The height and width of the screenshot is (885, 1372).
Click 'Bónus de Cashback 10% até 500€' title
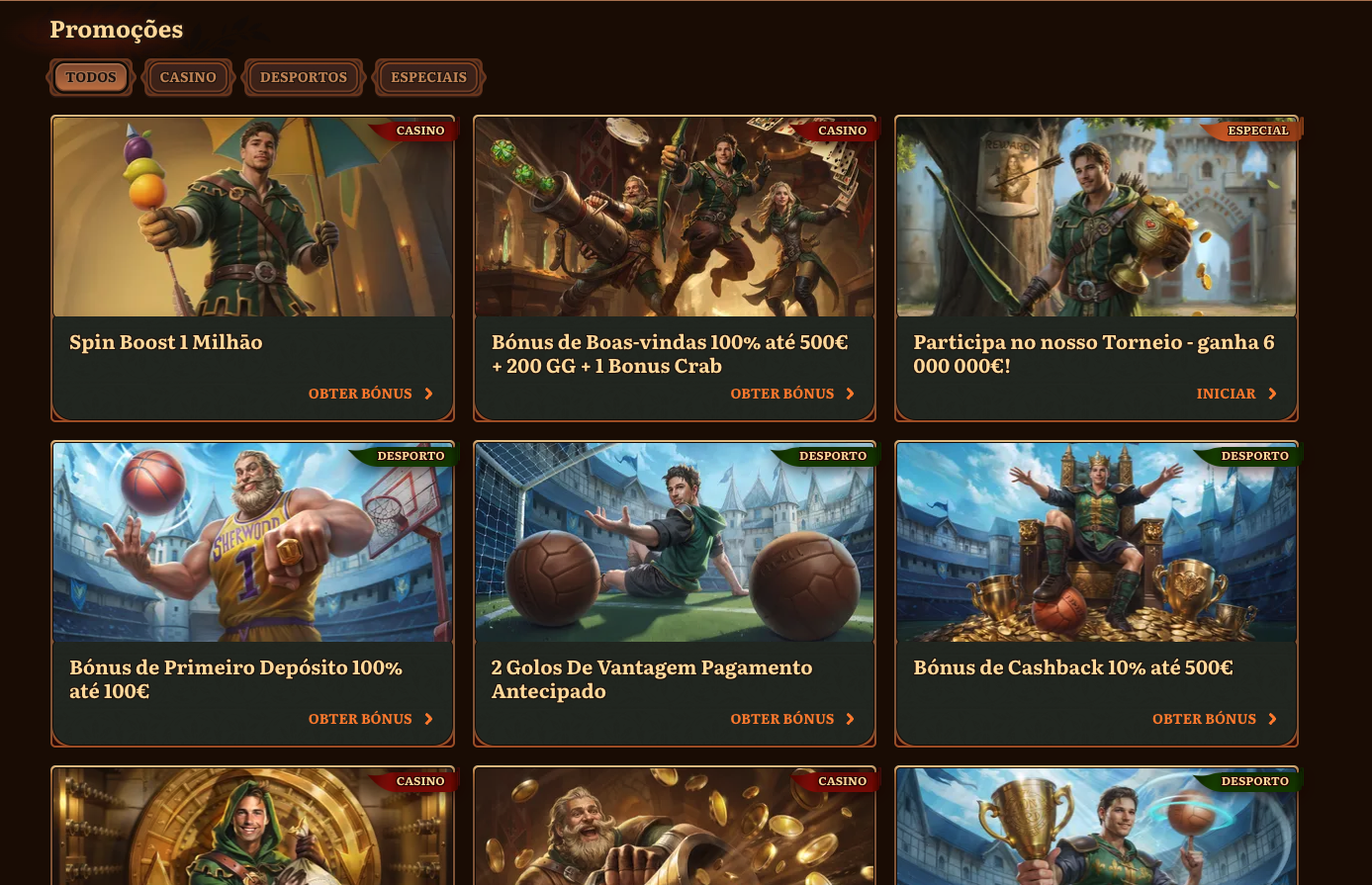(x=1073, y=667)
